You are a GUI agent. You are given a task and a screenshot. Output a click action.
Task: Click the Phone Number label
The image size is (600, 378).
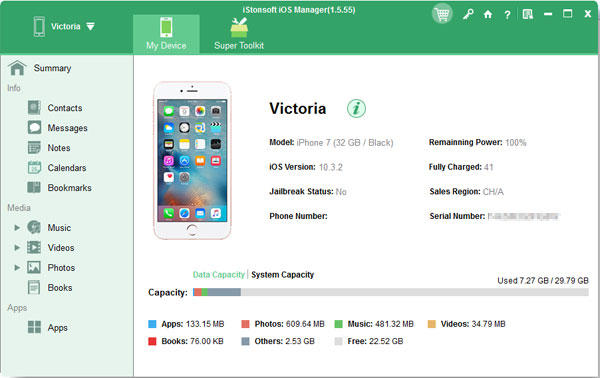tap(298, 216)
